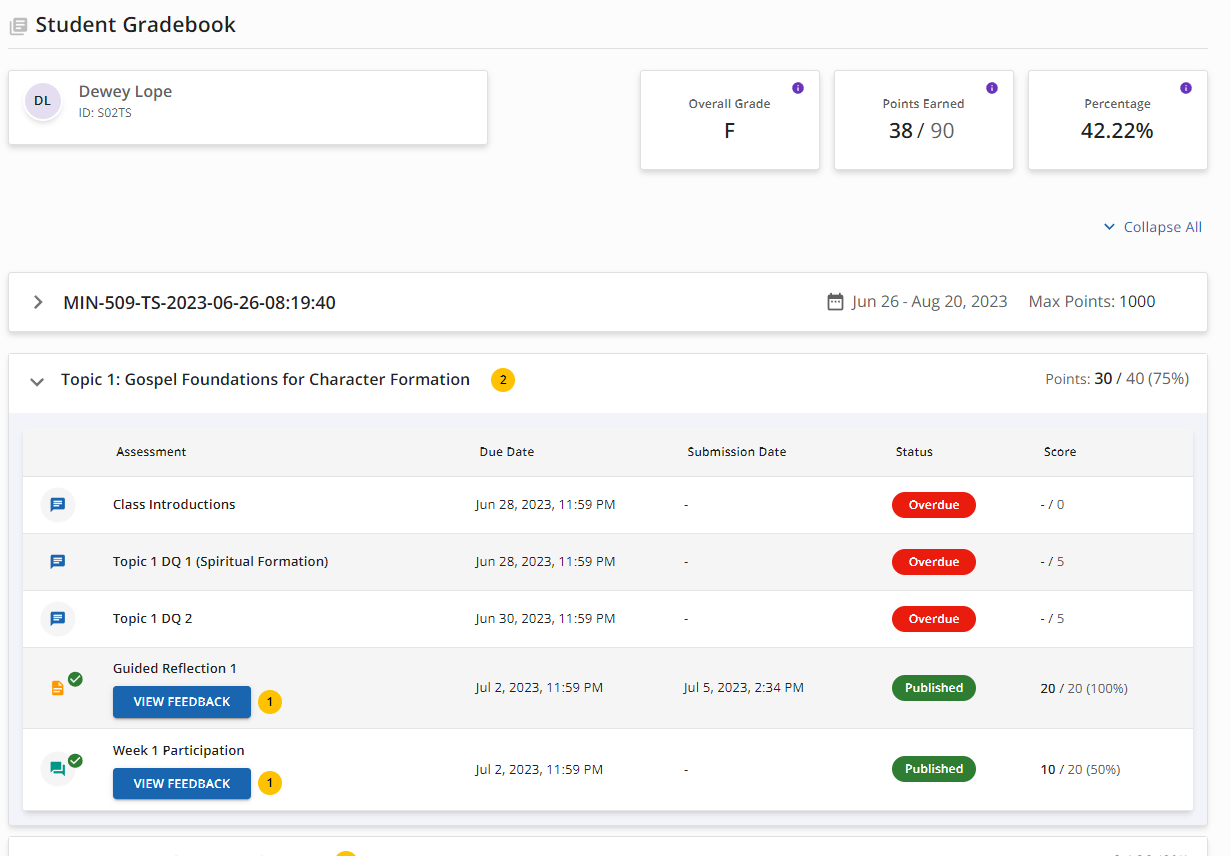View feedback for Guided Reflection 1
The height and width of the screenshot is (856, 1231).
coord(182,702)
